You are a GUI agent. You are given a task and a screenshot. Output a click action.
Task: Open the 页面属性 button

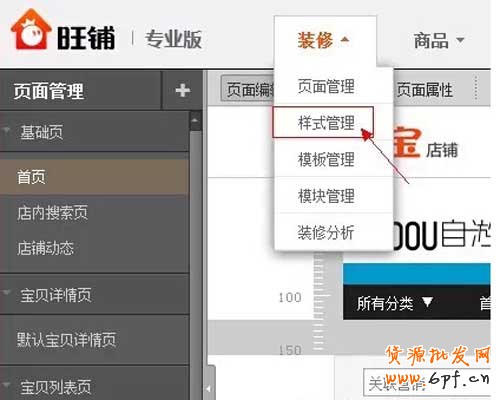coord(425,90)
